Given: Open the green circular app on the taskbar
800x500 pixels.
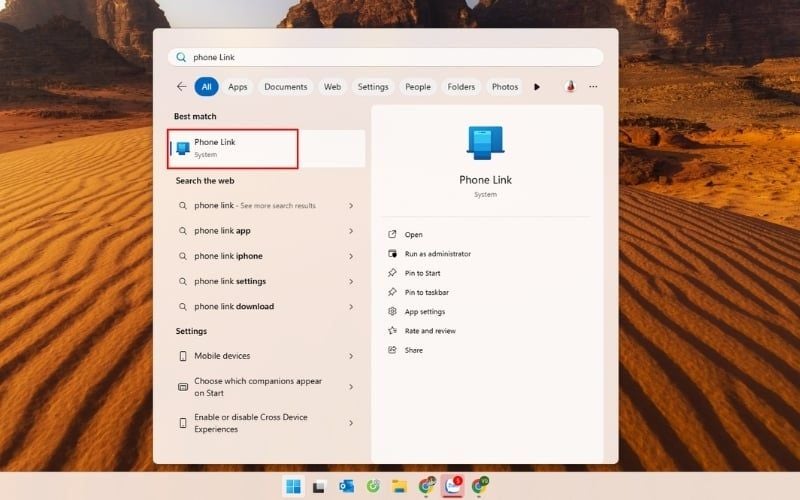Looking at the screenshot, I should coord(373,486).
